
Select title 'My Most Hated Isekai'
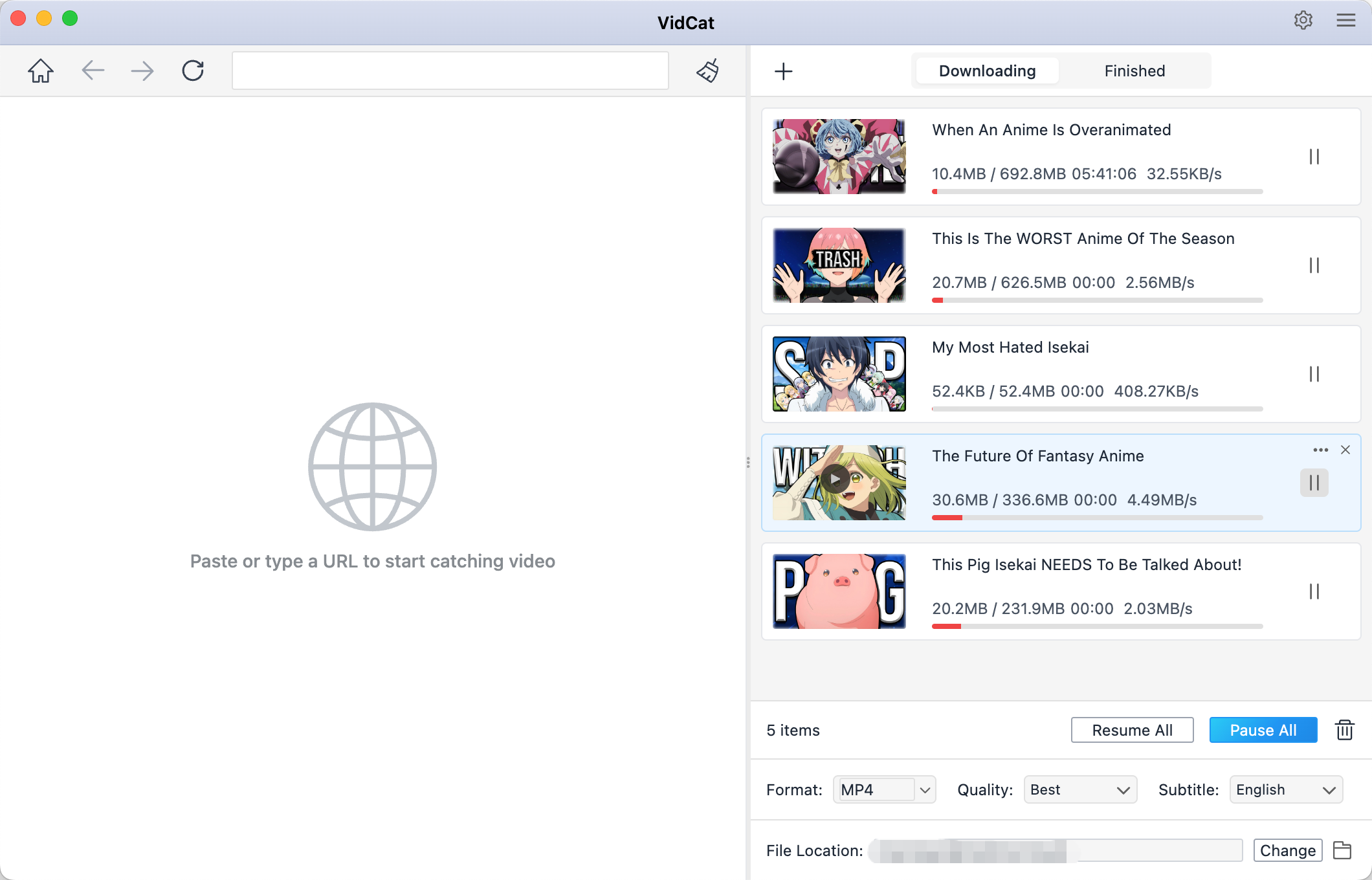[1010, 347]
